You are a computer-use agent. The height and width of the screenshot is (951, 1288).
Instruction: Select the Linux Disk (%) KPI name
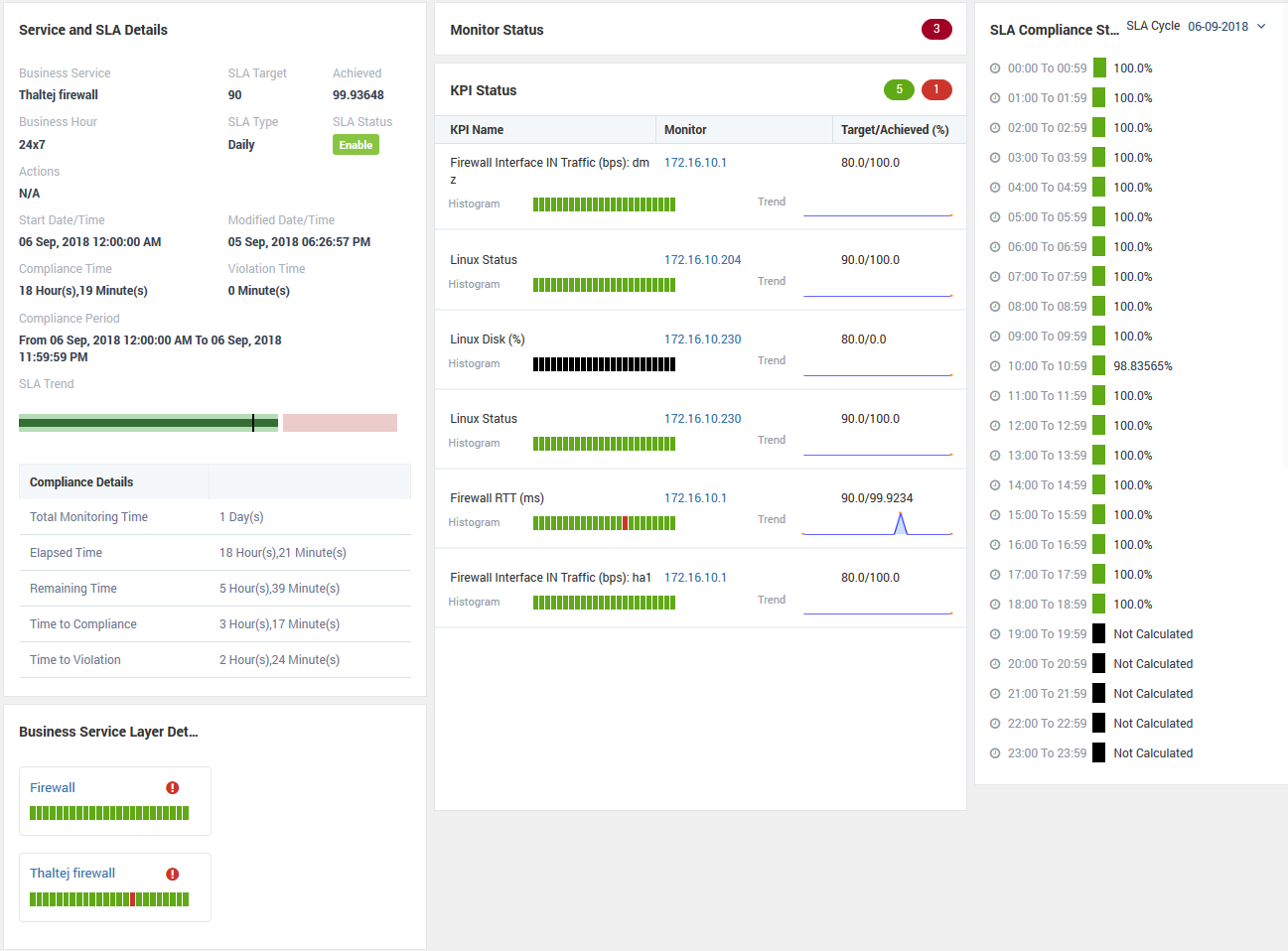pos(487,340)
